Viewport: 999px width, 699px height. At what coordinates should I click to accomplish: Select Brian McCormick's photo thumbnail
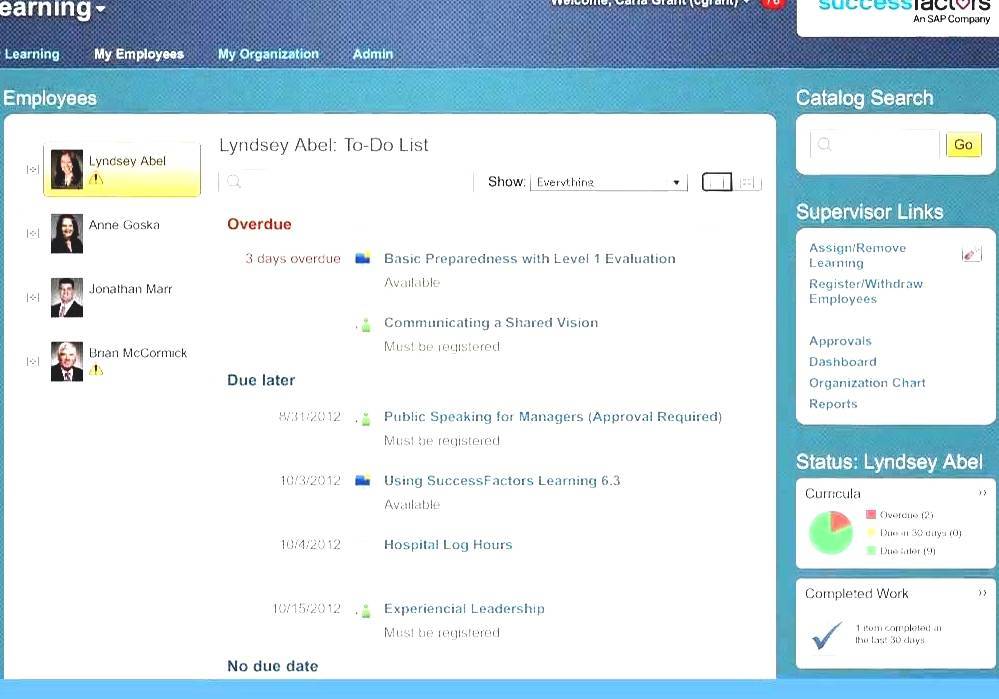(67, 361)
